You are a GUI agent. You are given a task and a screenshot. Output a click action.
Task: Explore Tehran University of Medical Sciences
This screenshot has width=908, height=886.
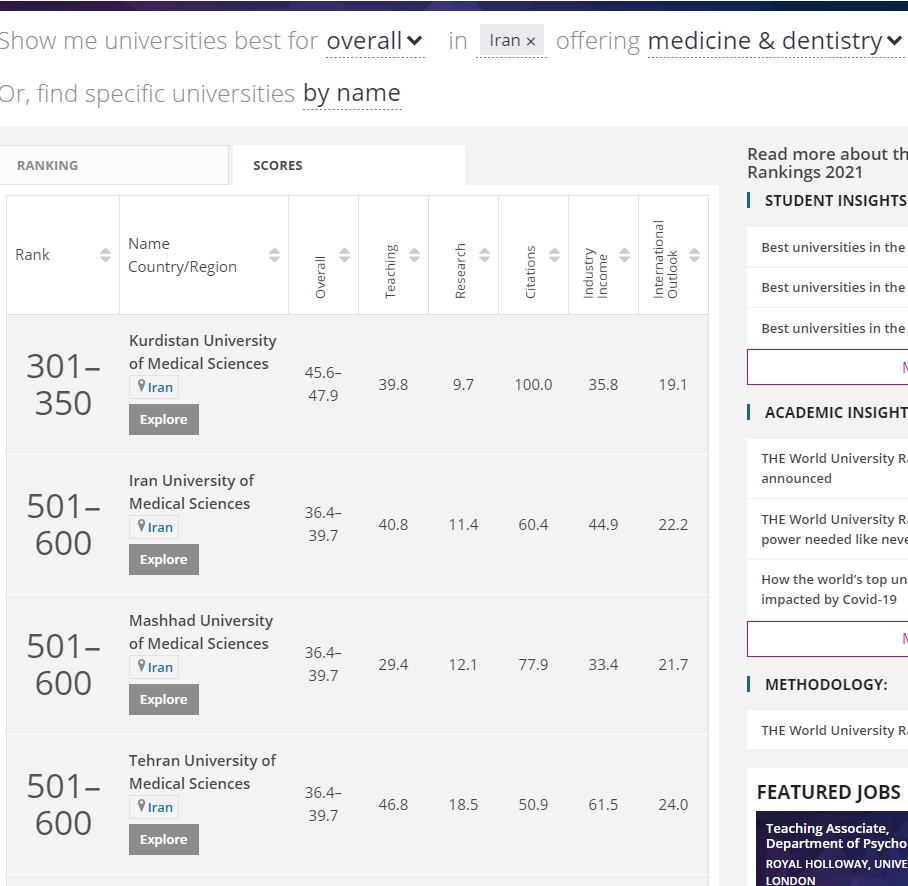click(x=164, y=840)
